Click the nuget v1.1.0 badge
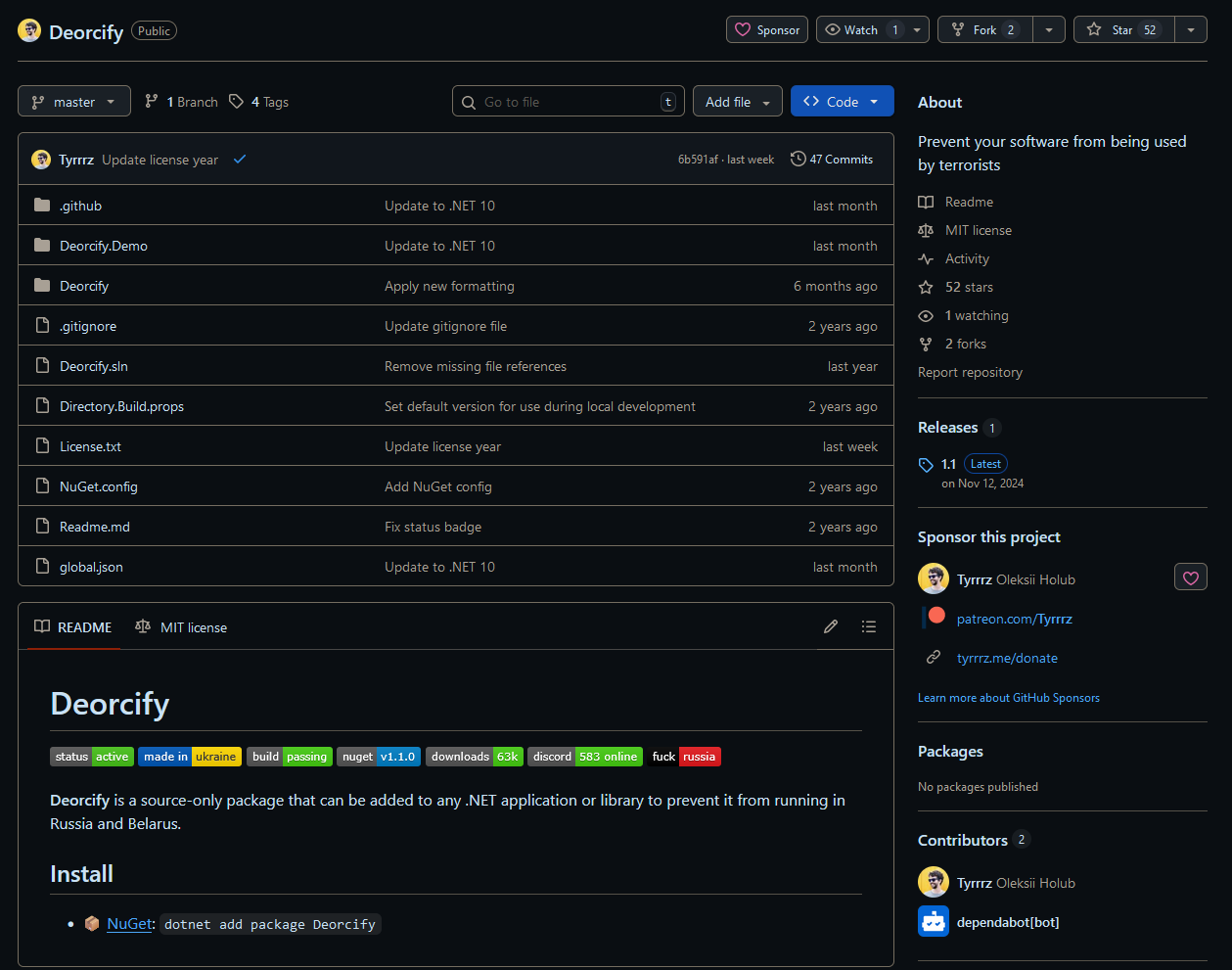This screenshot has height=970, width=1232. point(379,757)
